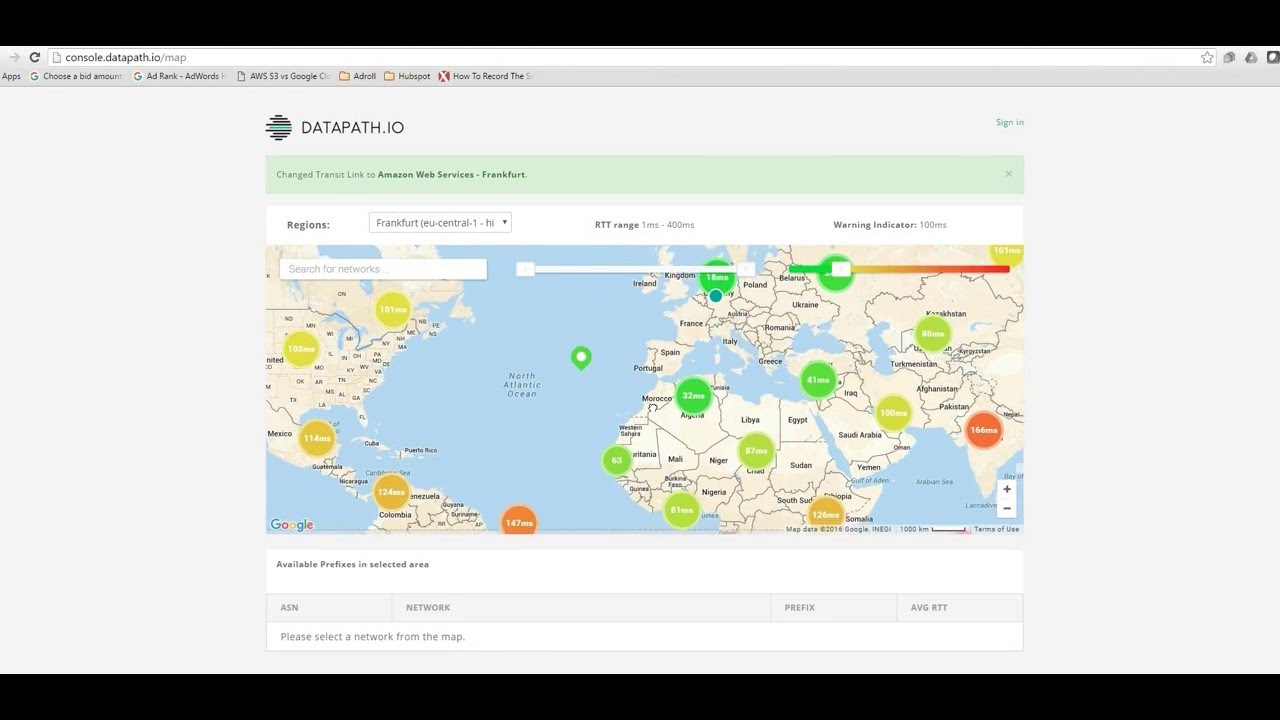Image resolution: width=1280 pixels, height=720 pixels.
Task: Open Terms of Use on the map
Action: [997, 529]
